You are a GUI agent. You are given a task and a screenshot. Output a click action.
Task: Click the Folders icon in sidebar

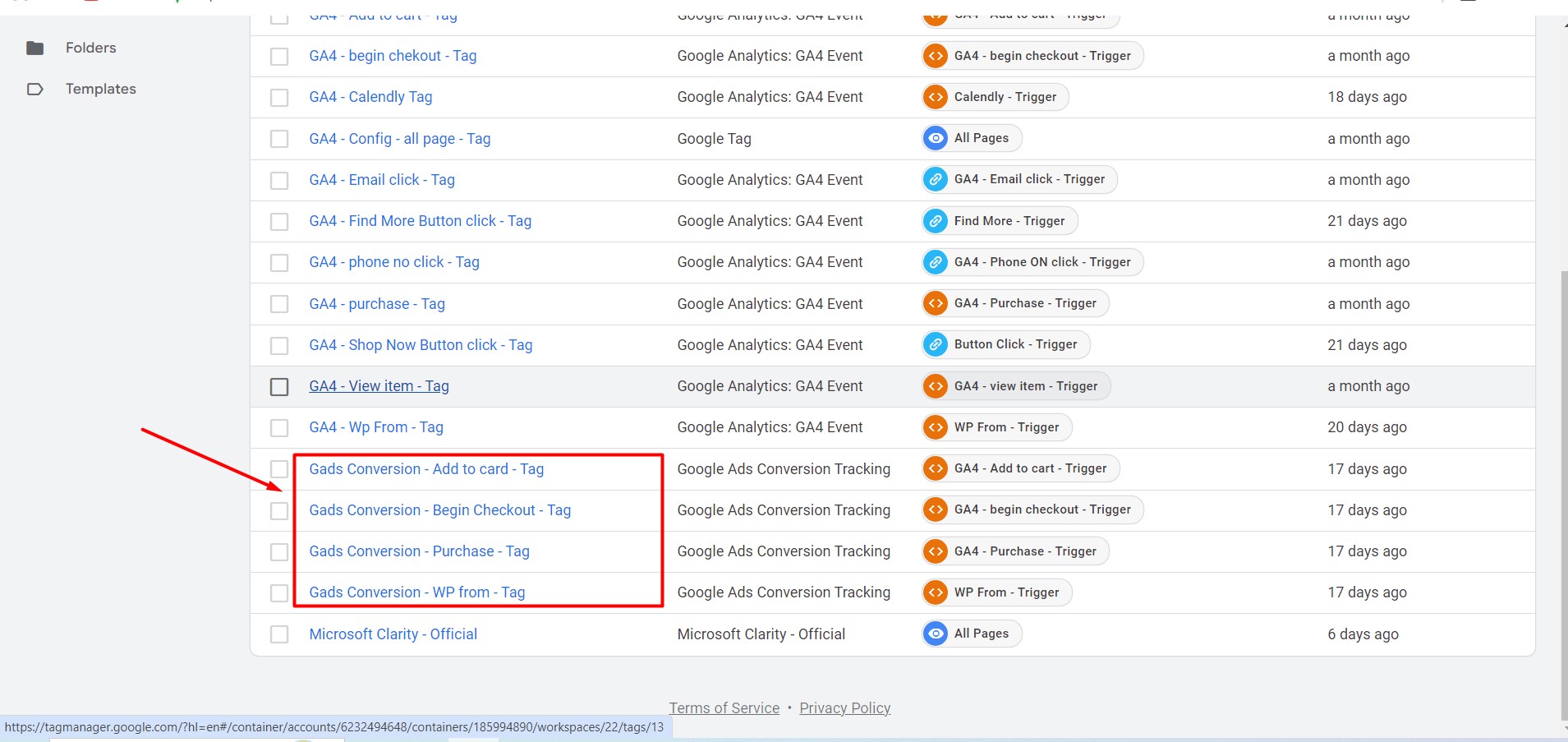pyautogui.click(x=34, y=48)
